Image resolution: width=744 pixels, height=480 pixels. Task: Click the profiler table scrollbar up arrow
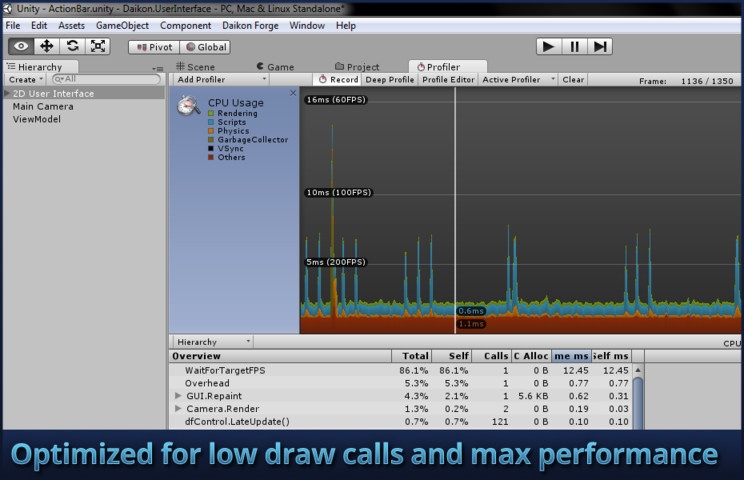pos(638,370)
